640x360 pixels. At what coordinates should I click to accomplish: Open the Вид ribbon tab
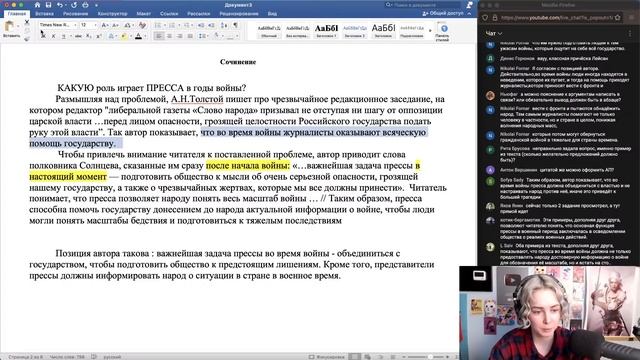tap(272, 13)
